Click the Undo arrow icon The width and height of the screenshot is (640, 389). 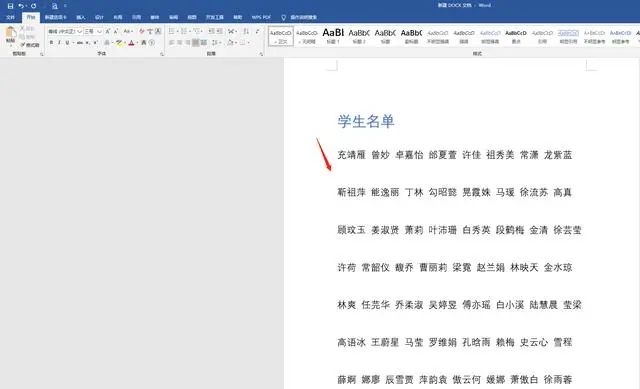(x=21, y=6)
